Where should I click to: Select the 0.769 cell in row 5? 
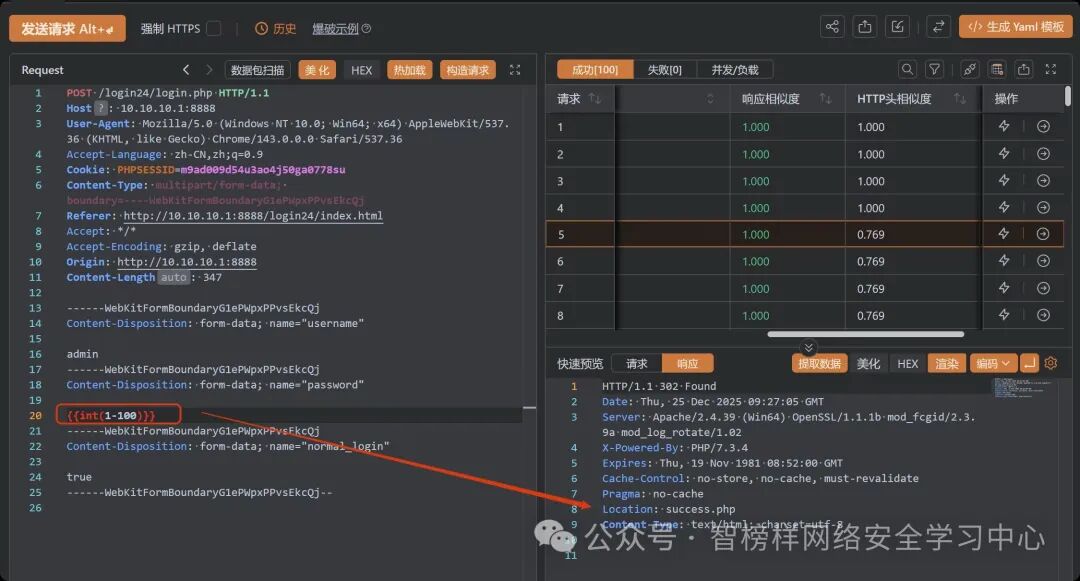click(x=871, y=235)
